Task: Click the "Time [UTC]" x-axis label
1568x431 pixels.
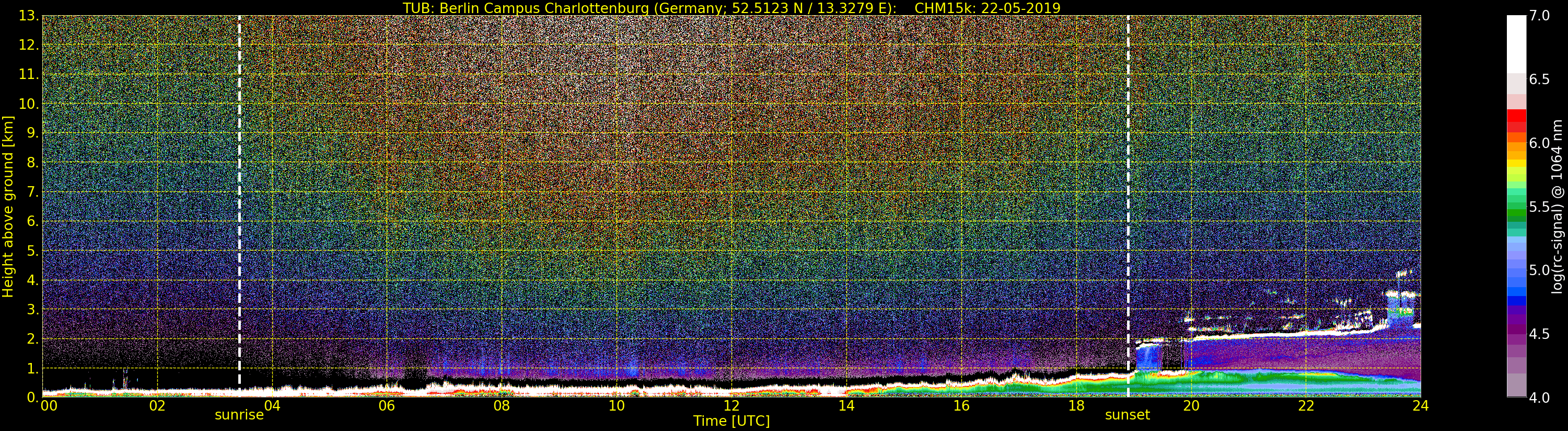Action: 731,421
